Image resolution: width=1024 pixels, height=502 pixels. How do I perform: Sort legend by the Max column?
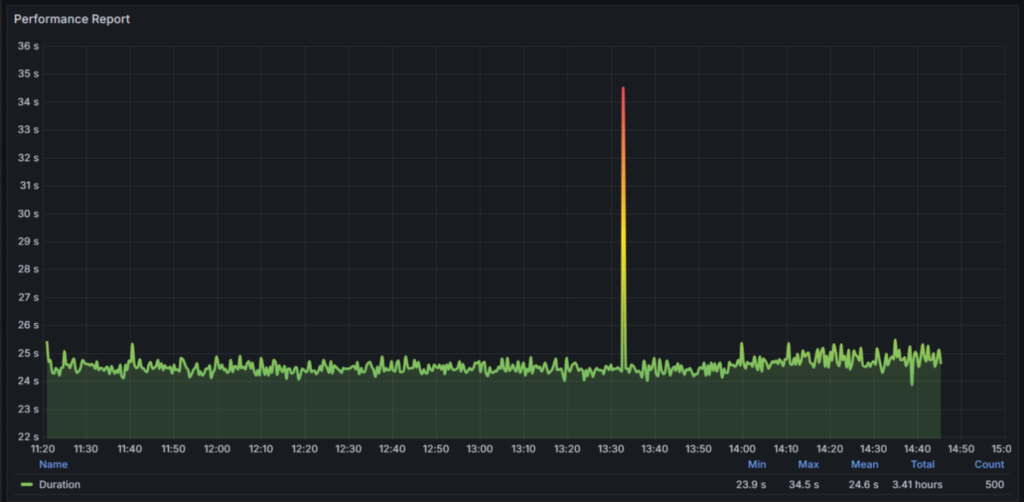click(808, 464)
